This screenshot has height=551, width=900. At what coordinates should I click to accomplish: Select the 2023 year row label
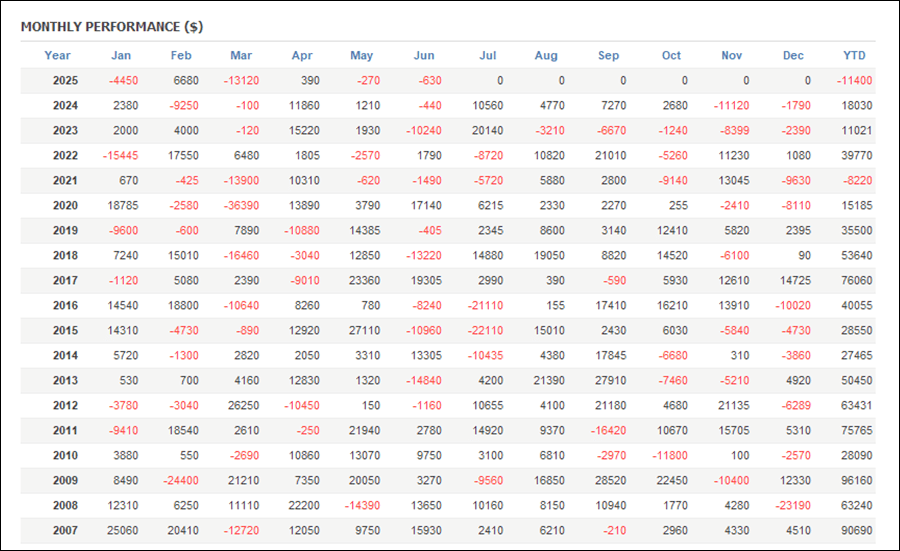pos(65,130)
